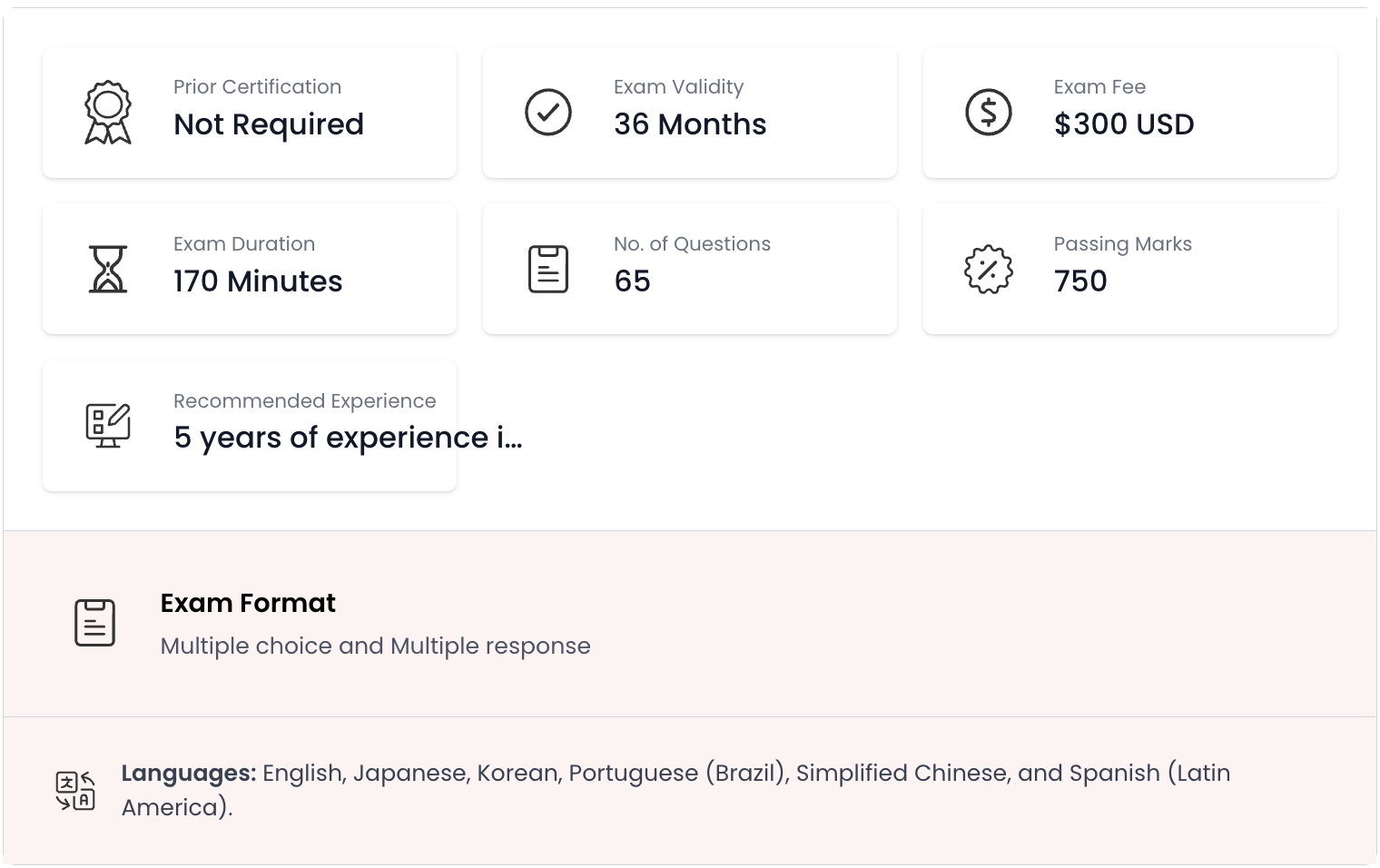Click the Prior Certification ribbon badge icon
The height and width of the screenshot is (868, 1380).
tap(108, 113)
